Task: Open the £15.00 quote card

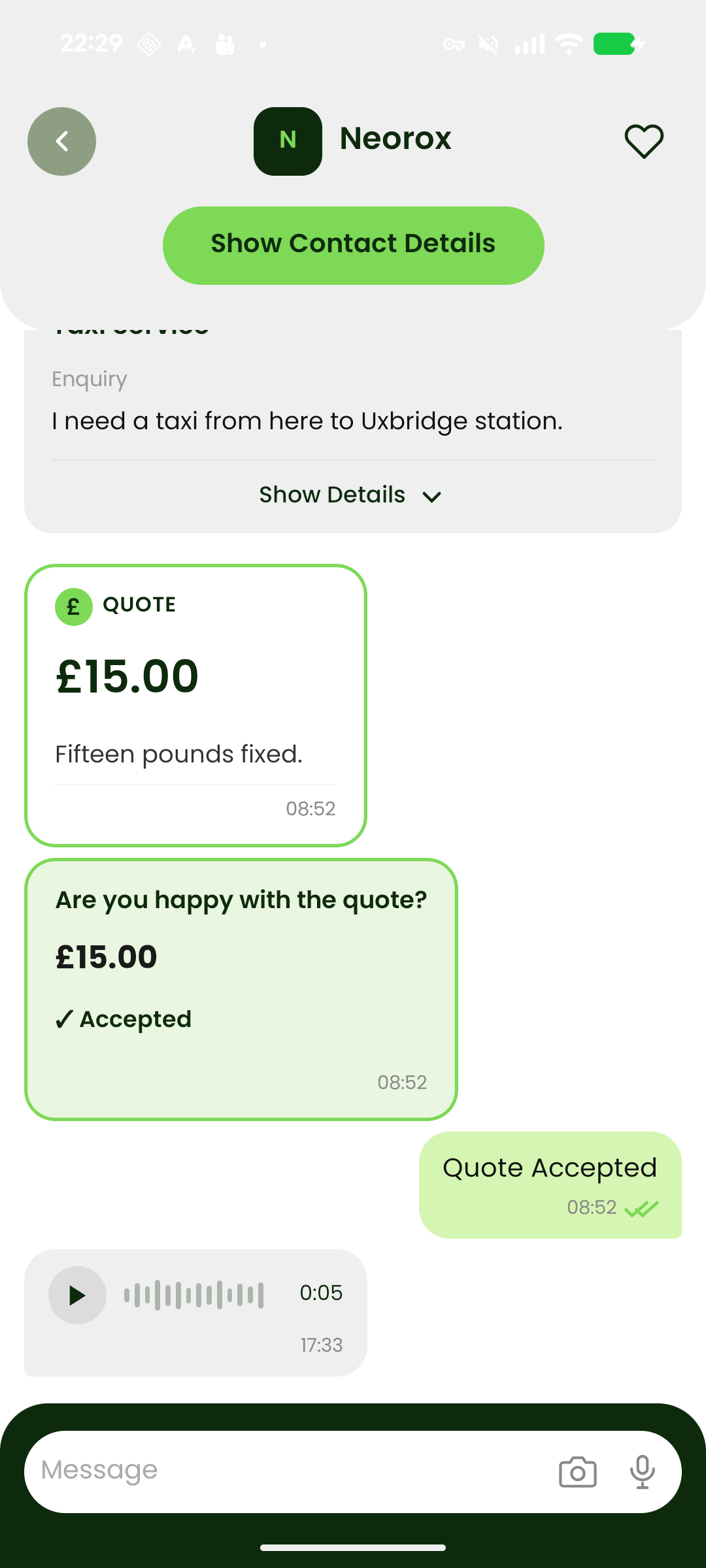Action: coord(195,706)
